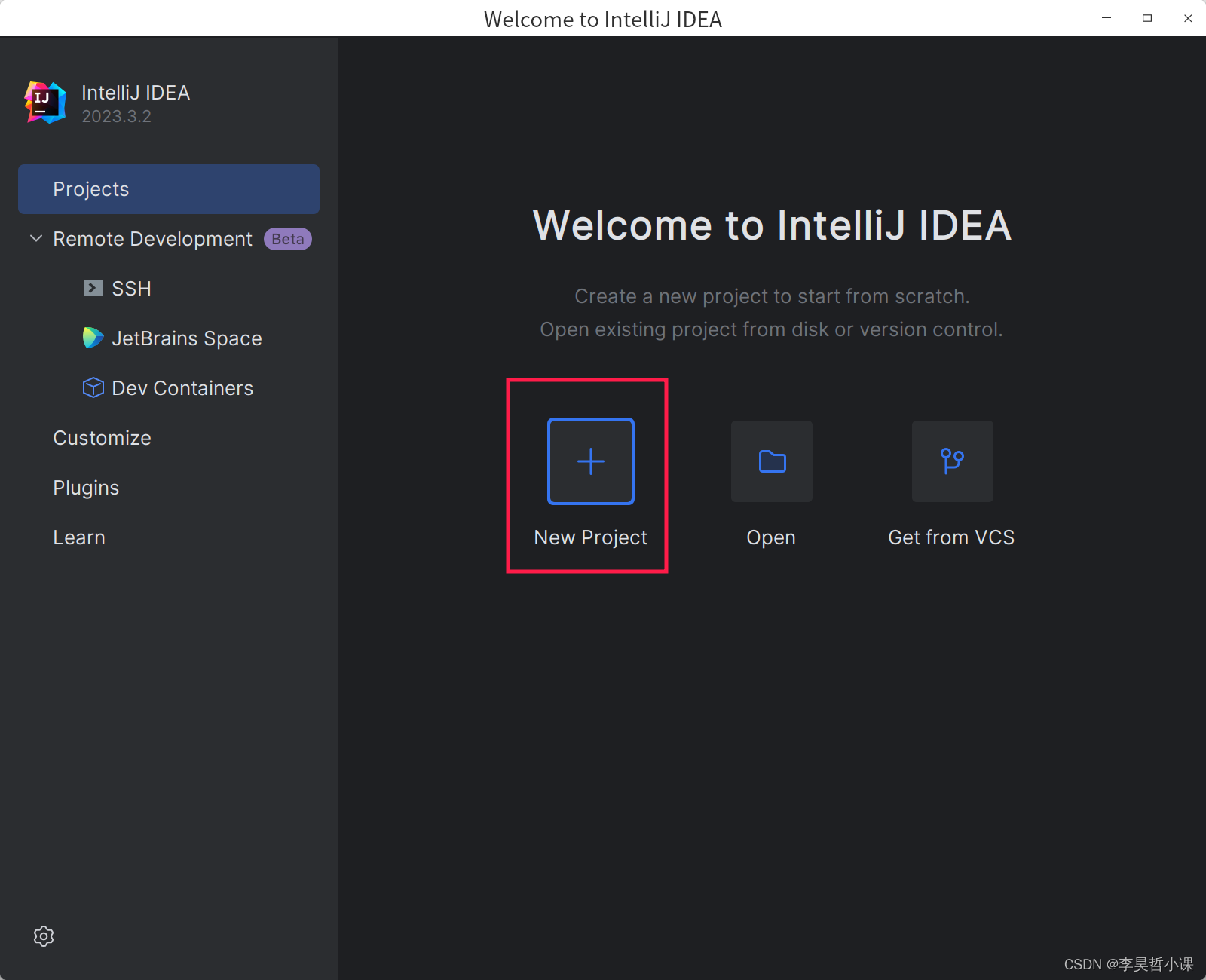Click the JetBrains Space logo icon
The height and width of the screenshot is (980, 1206).
point(93,338)
